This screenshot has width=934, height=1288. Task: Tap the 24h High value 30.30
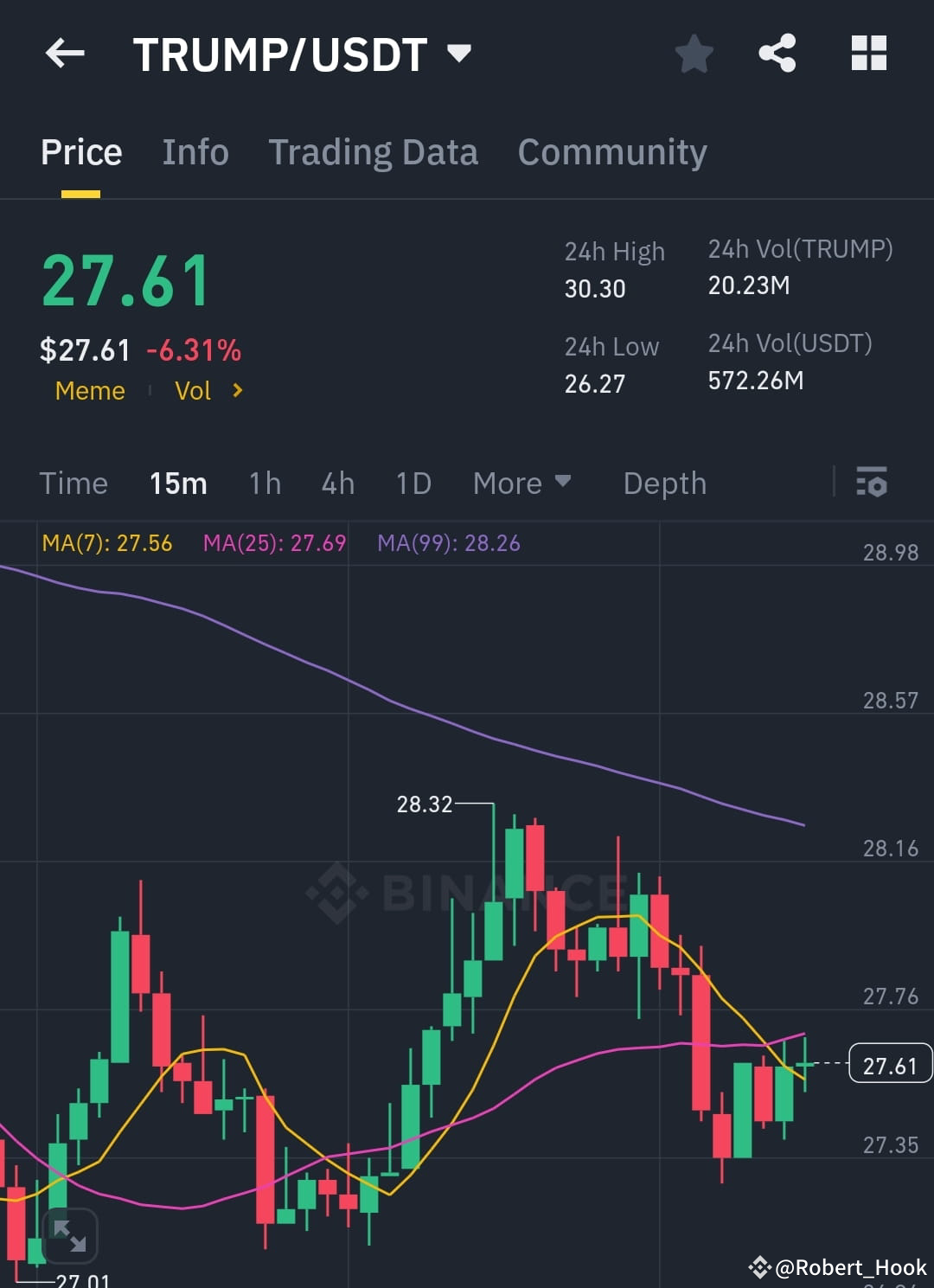(595, 289)
